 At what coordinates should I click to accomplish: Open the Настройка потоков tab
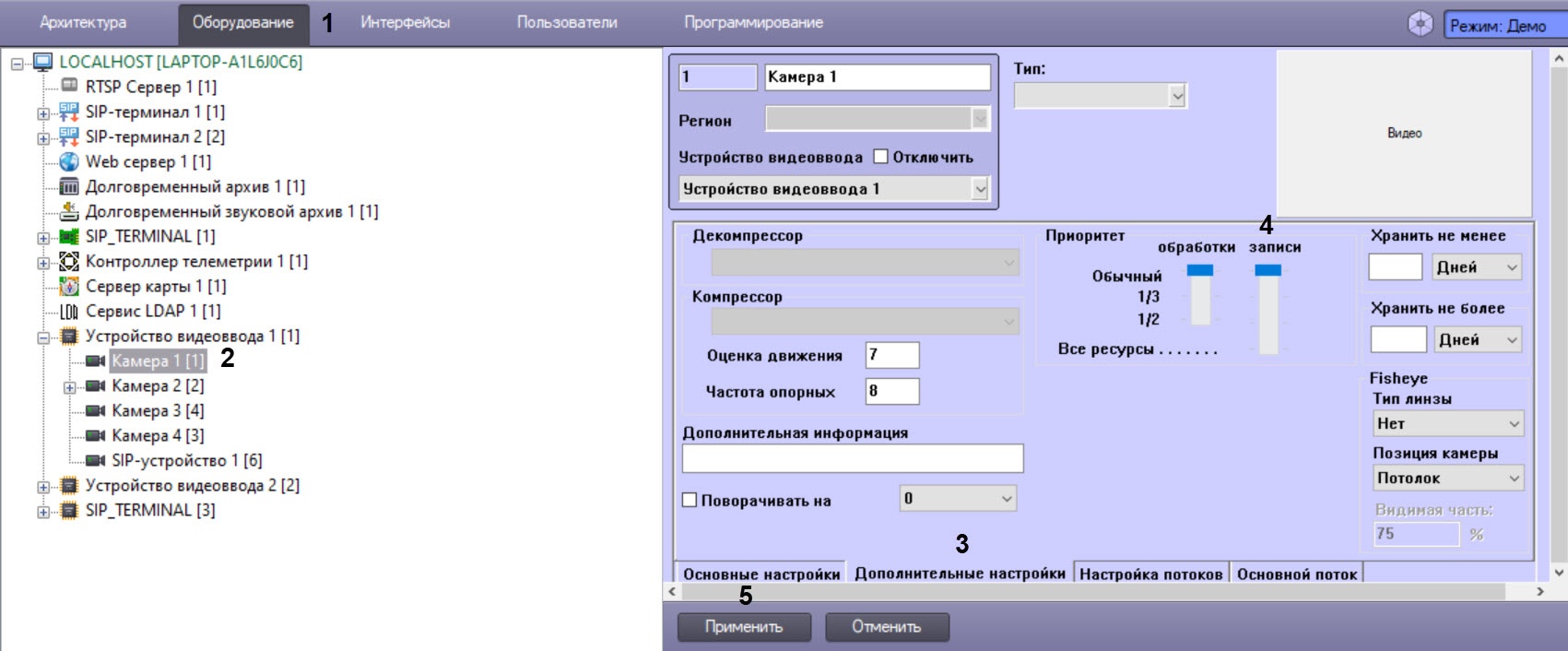click(x=1150, y=574)
